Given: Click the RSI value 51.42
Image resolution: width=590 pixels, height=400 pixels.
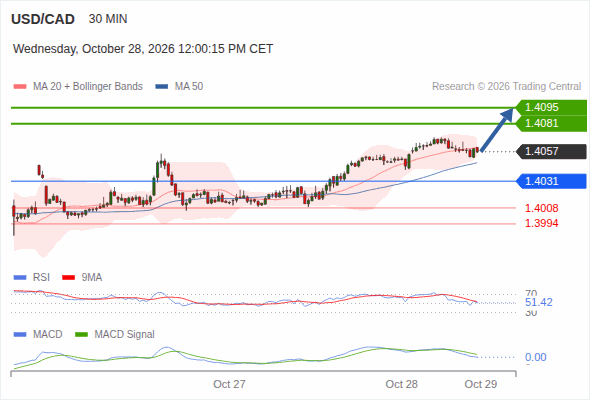Looking at the screenshot, I should pyautogui.click(x=539, y=302).
